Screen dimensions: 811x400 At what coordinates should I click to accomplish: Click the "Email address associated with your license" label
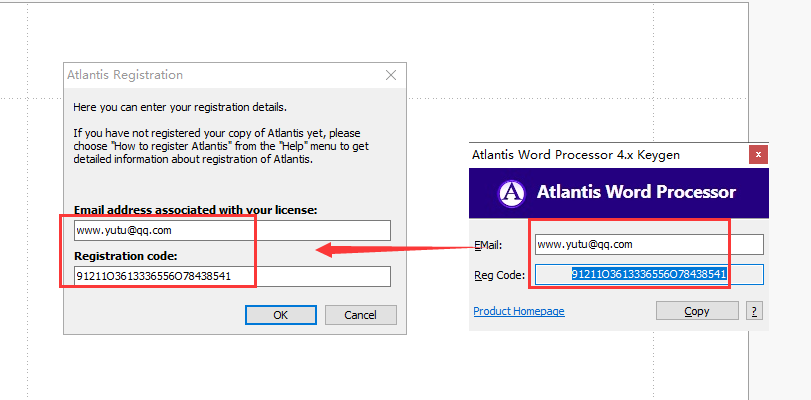click(195, 210)
